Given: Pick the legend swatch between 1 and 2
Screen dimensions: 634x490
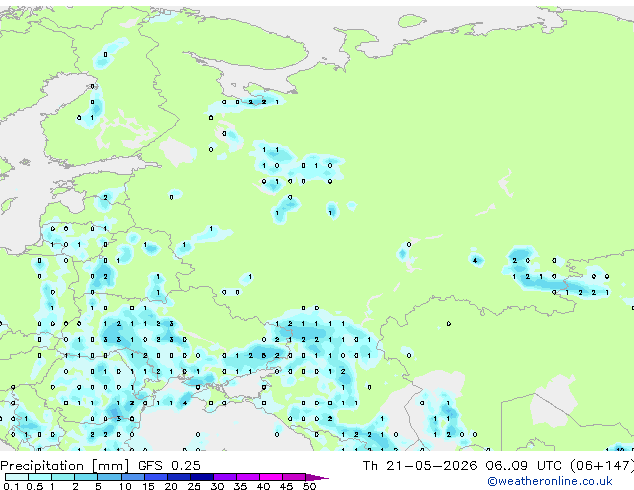Looking at the screenshot, I should [x=63, y=477].
